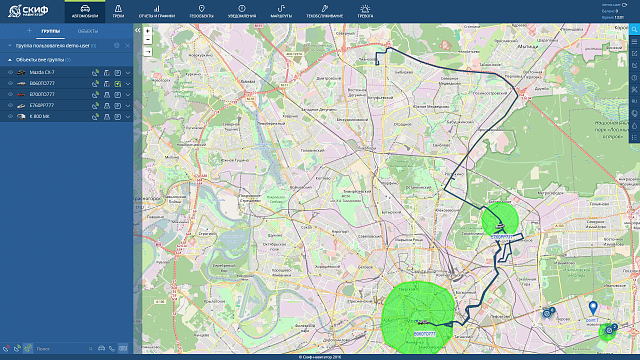Toggle follow checkbox for Е000ТО777

(118, 95)
